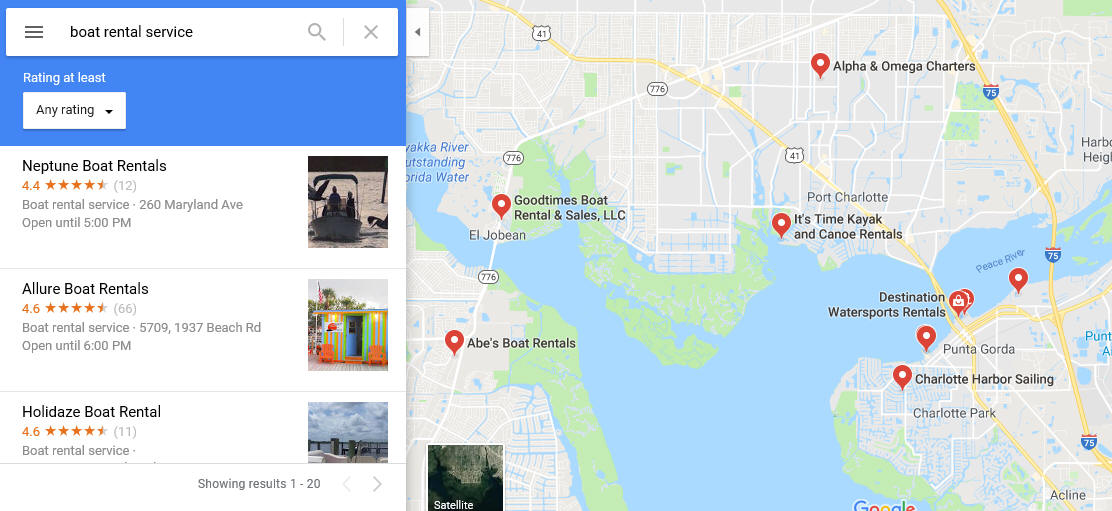The height and width of the screenshot is (511, 1112).
Task: Collapse the side panel arrow
Action: click(418, 32)
